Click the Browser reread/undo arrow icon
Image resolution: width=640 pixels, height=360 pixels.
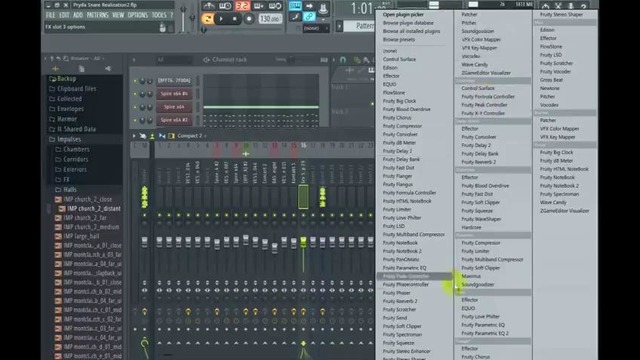pyautogui.click(x=58, y=59)
